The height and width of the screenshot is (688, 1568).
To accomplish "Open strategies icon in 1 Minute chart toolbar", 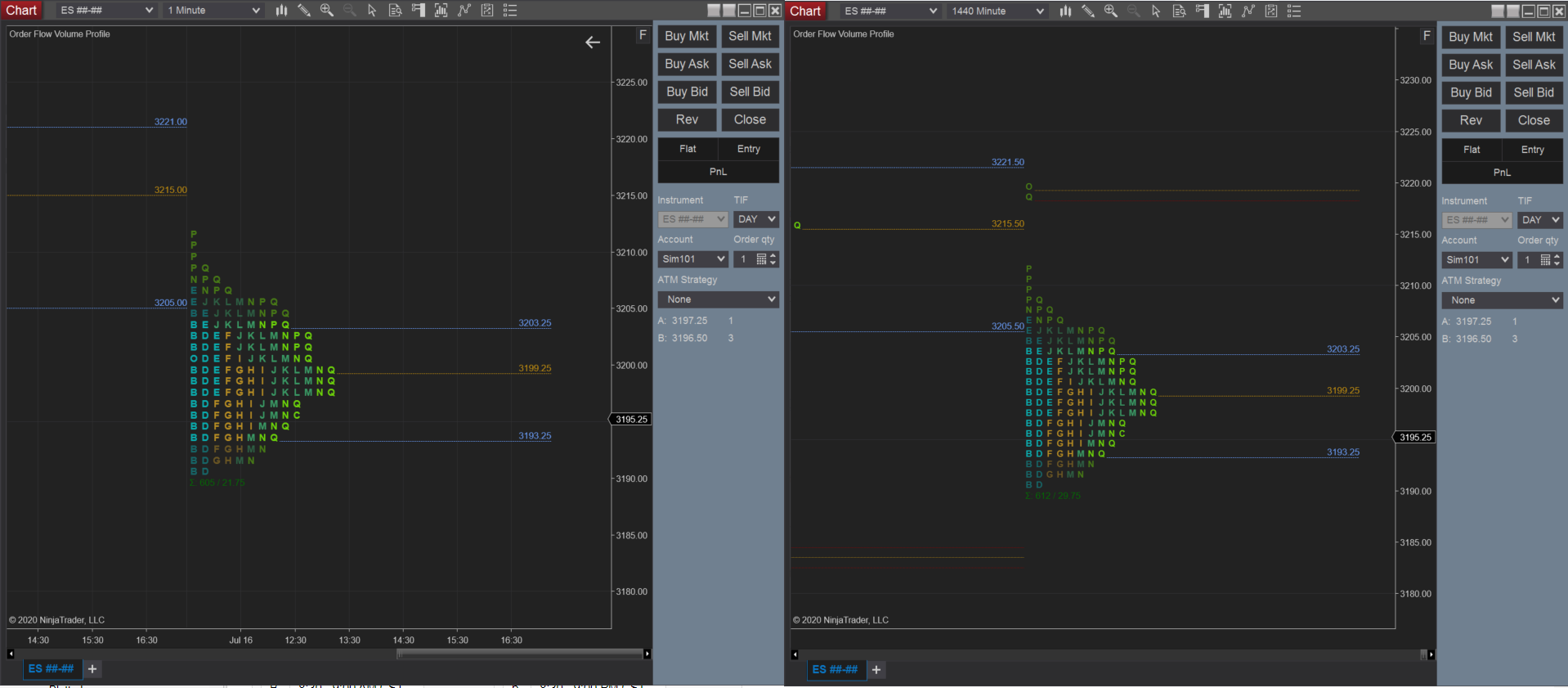I will [464, 11].
